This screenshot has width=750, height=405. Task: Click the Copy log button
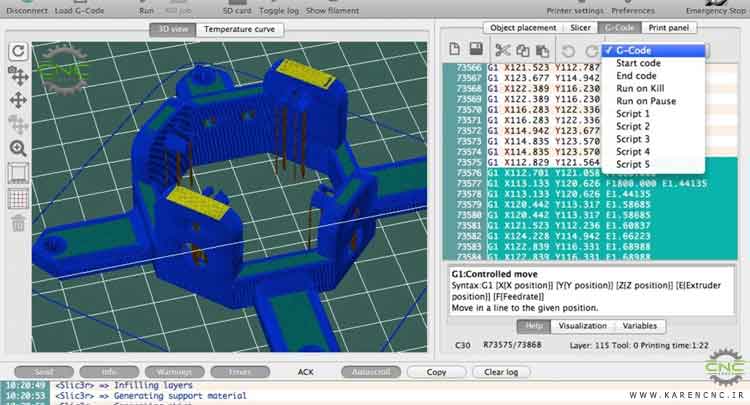pos(436,372)
